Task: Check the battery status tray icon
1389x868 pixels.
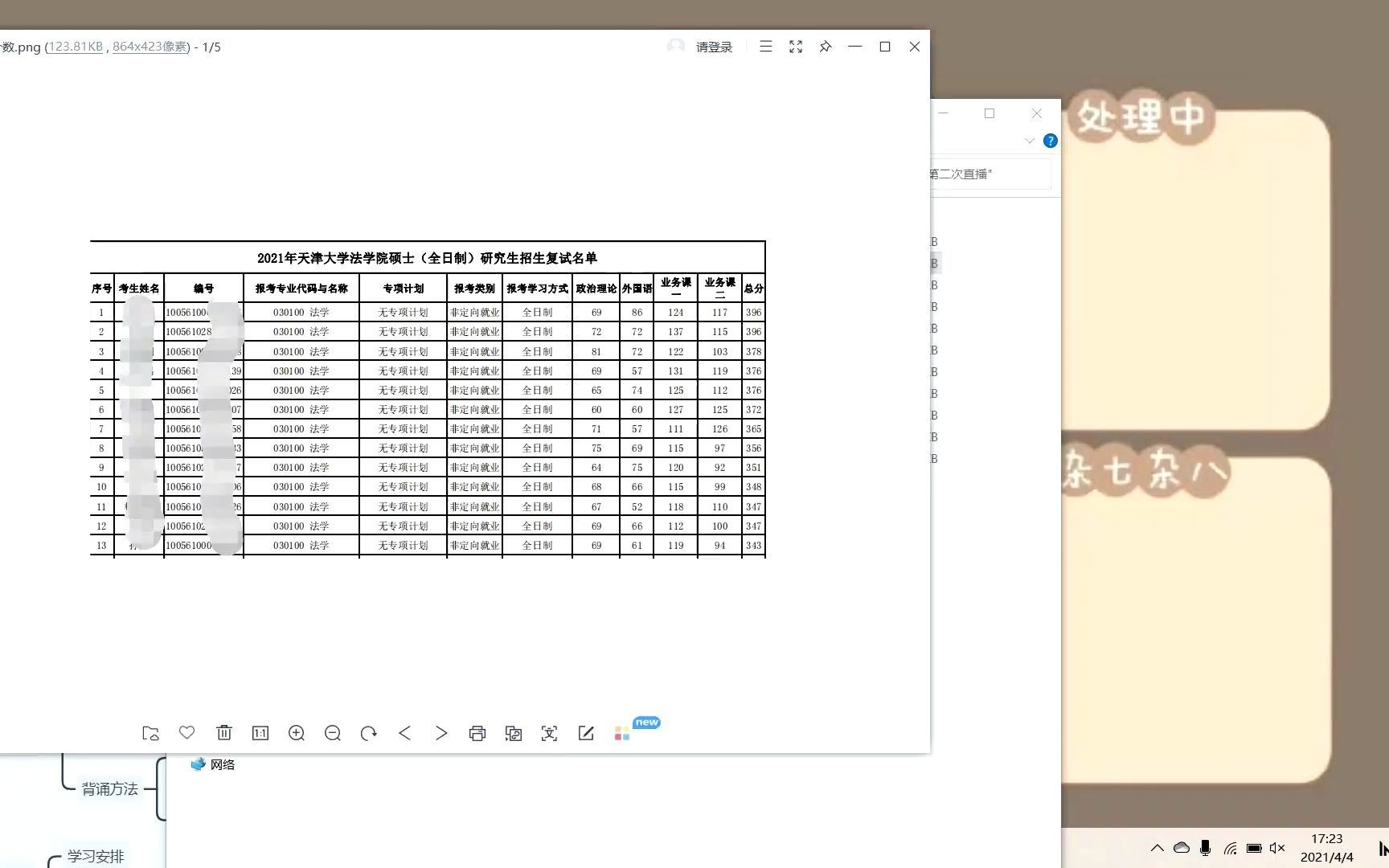Action: [1254, 848]
